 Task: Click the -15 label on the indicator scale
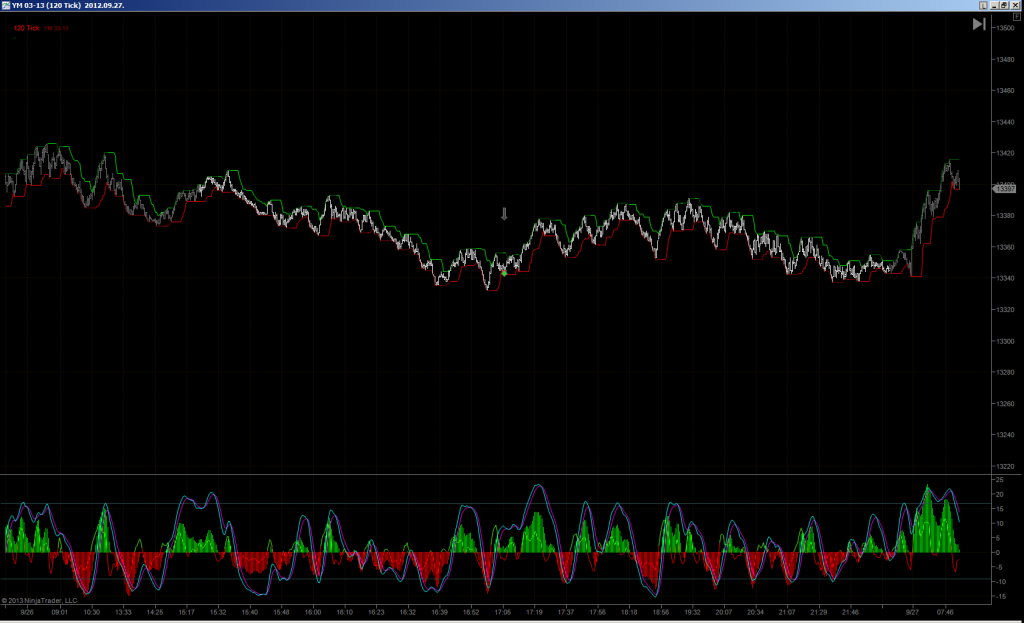[999, 597]
